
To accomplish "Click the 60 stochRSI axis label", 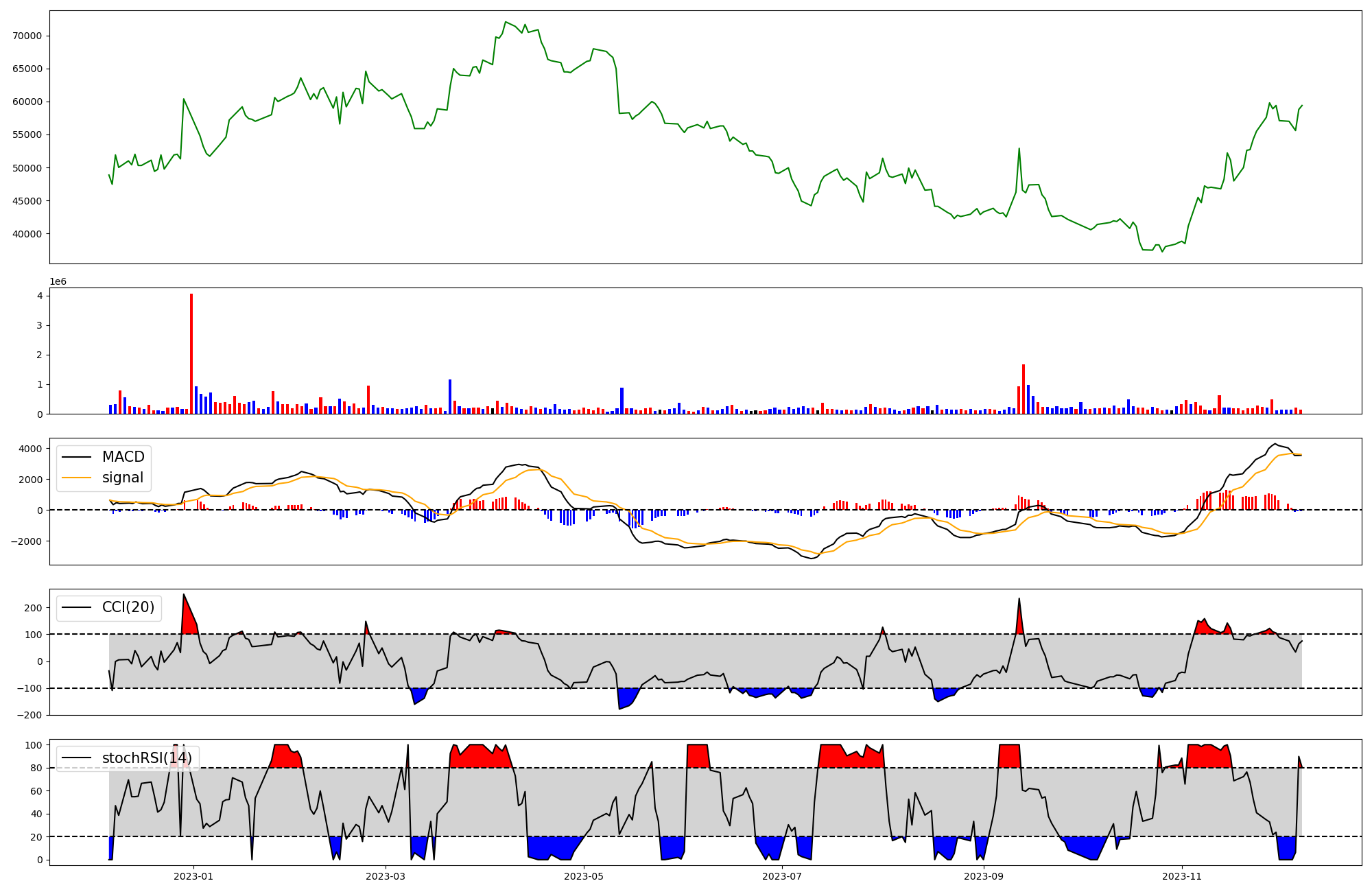I will click(x=36, y=791).
